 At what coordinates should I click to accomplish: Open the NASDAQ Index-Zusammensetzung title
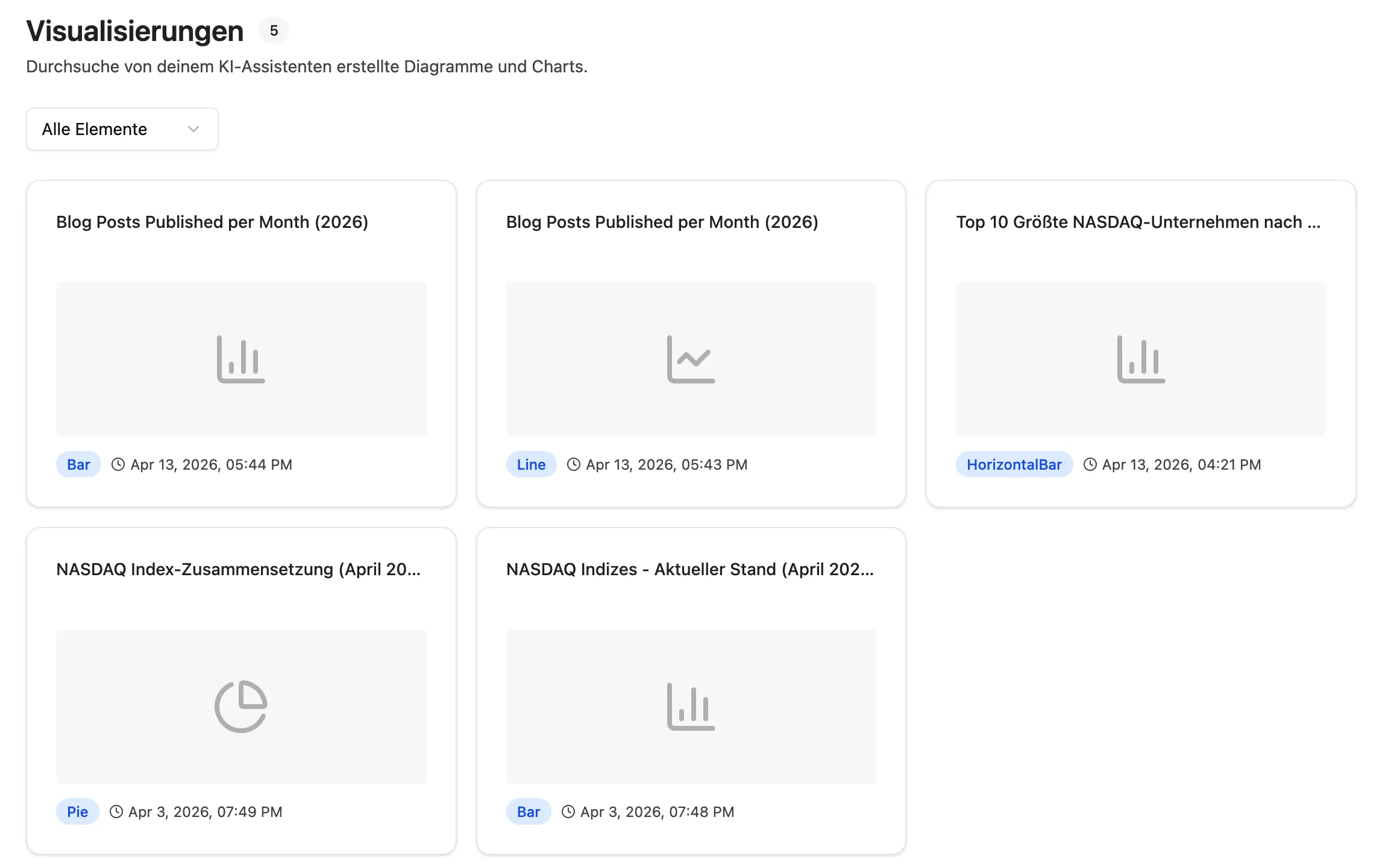point(239,569)
